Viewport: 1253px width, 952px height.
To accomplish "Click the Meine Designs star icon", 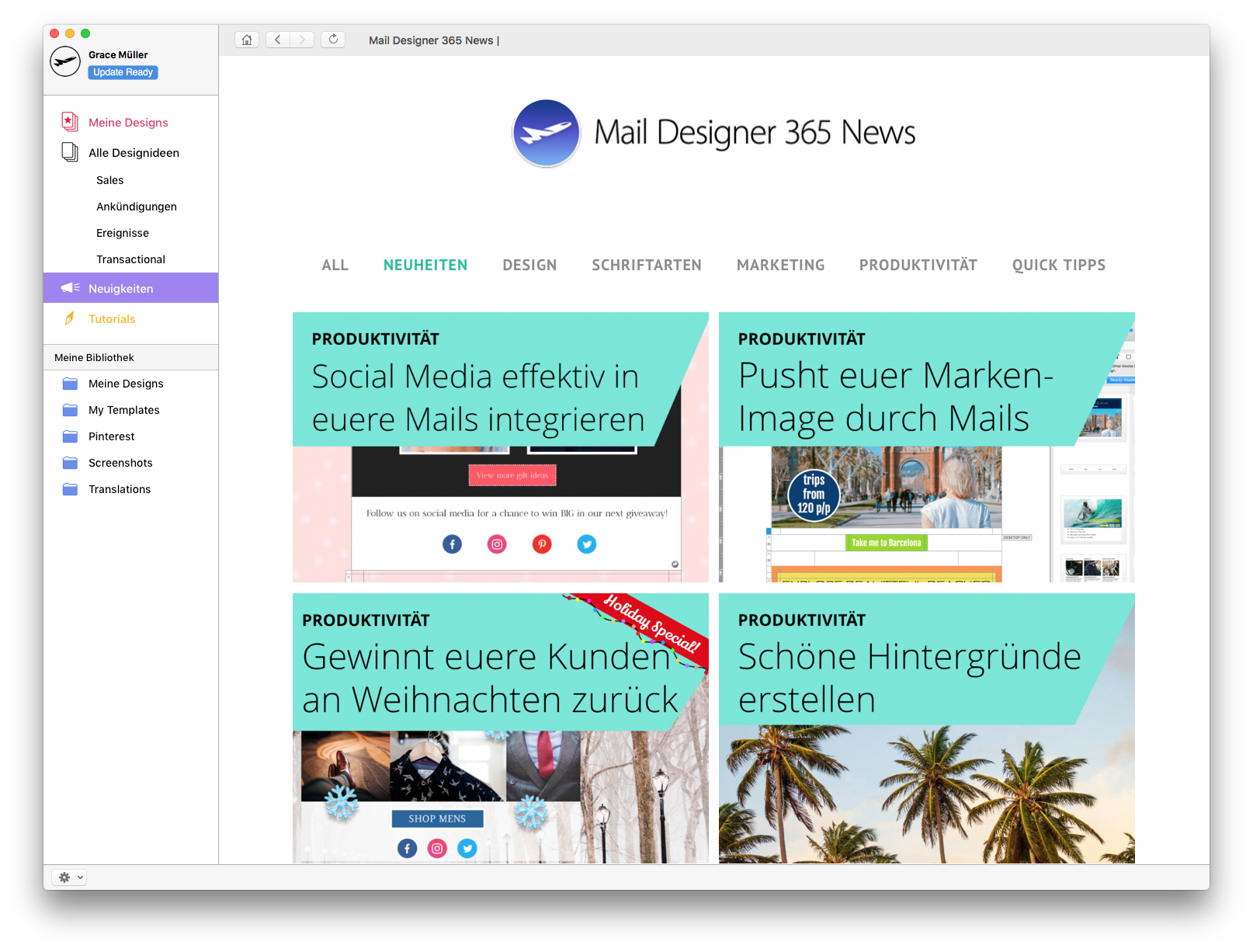I will pos(70,122).
